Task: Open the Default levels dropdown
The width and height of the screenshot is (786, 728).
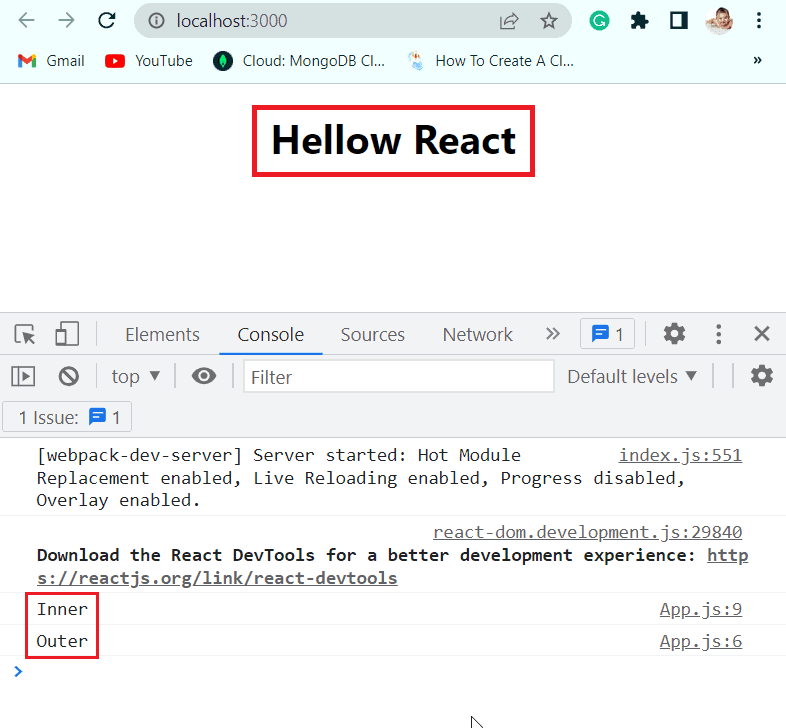Action: [x=632, y=377]
